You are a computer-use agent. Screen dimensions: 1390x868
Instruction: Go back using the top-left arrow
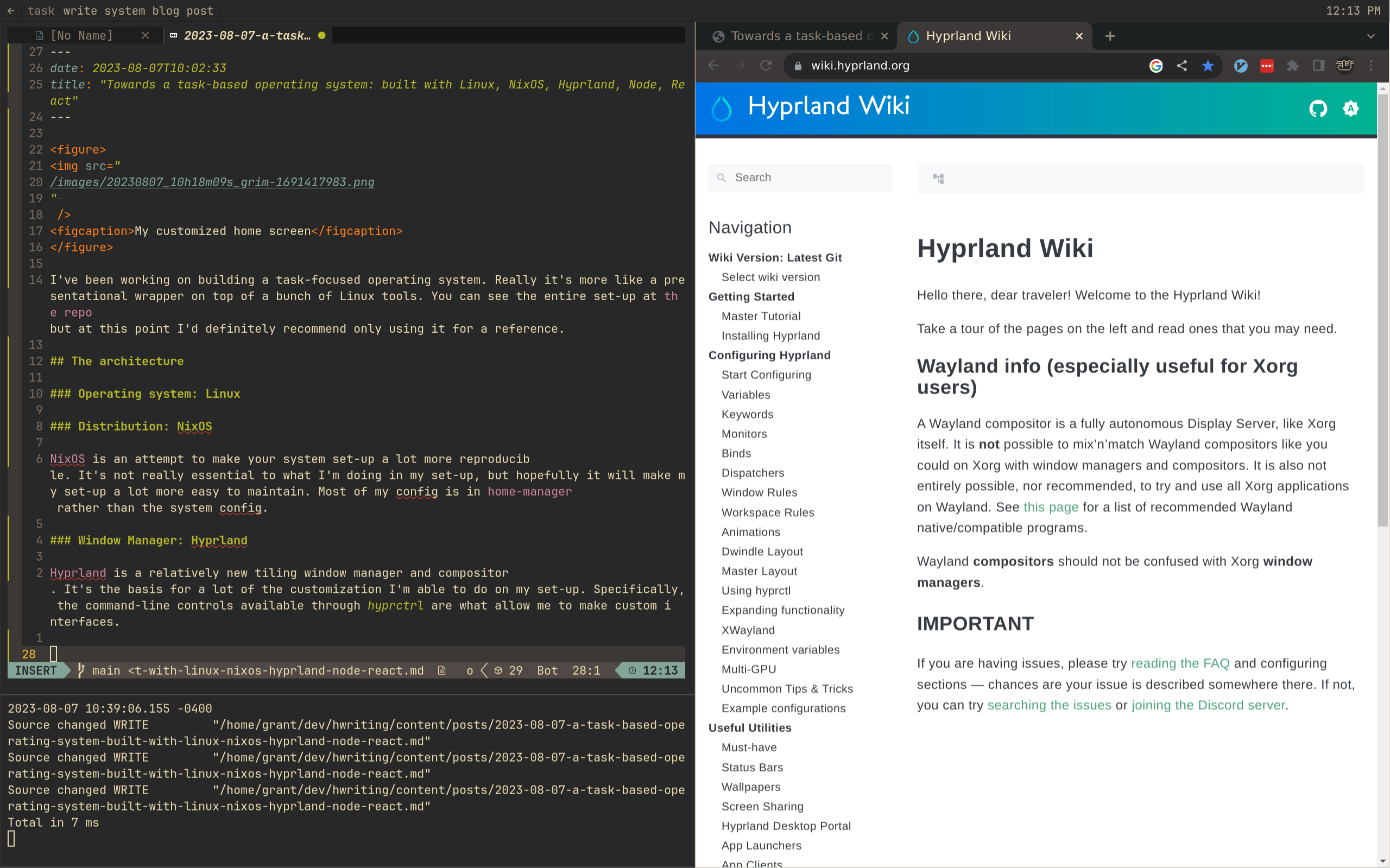11,11
